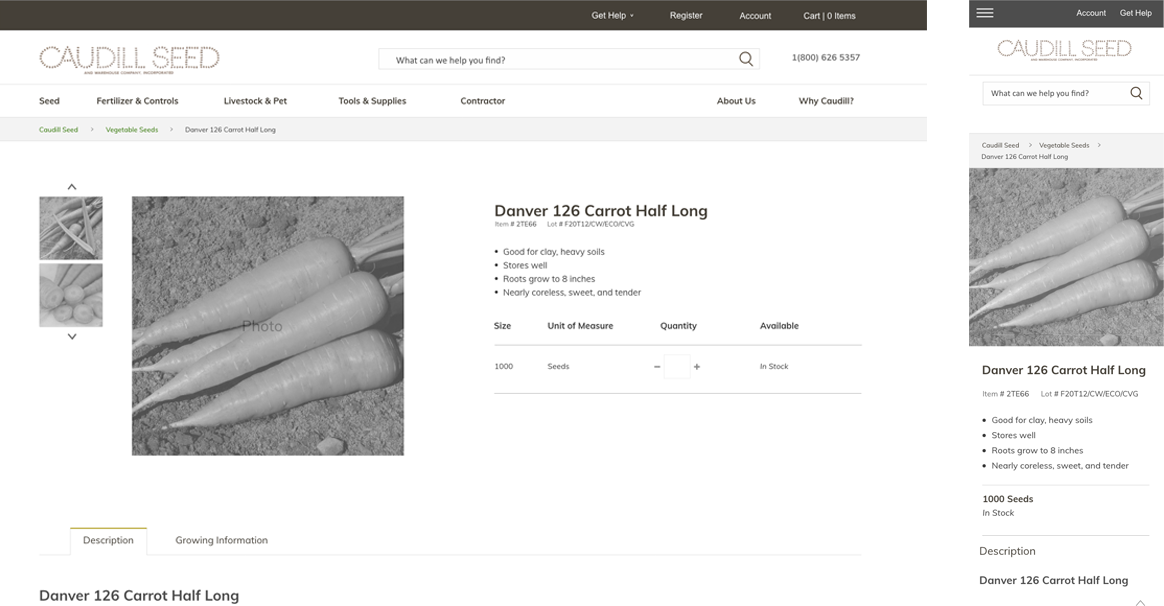The image size is (1164, 606).
Task: Click the product heading below the Description tab
Action: 139,596
